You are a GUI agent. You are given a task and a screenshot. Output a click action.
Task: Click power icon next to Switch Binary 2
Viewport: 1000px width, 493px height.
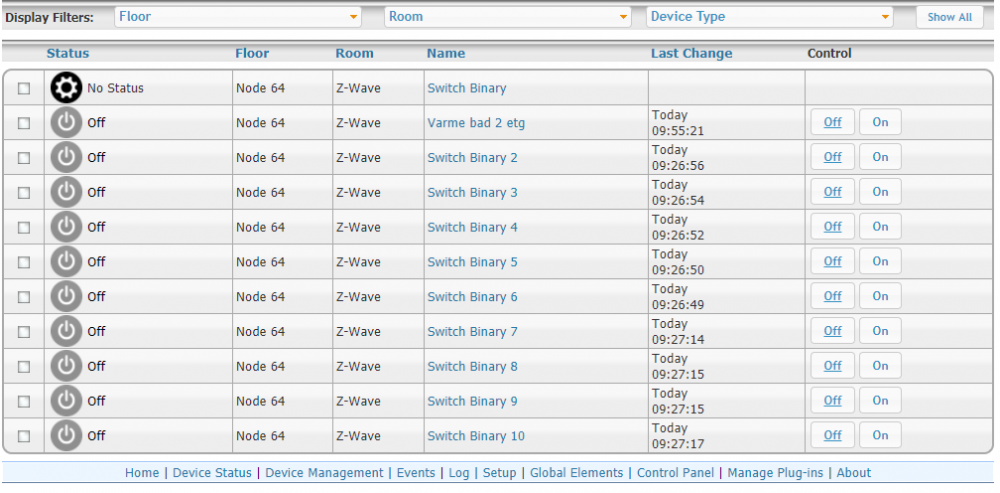(x=66, y=158)
